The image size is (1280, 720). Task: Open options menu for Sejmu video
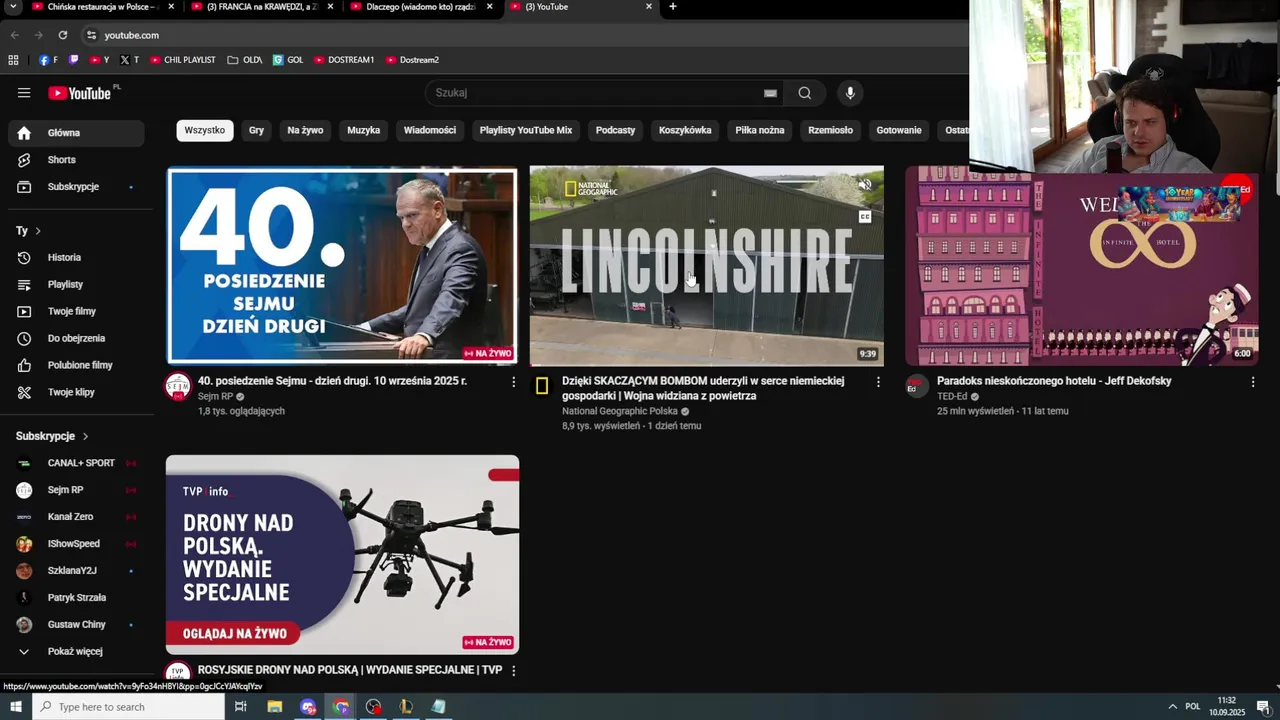tap(514, 382)
